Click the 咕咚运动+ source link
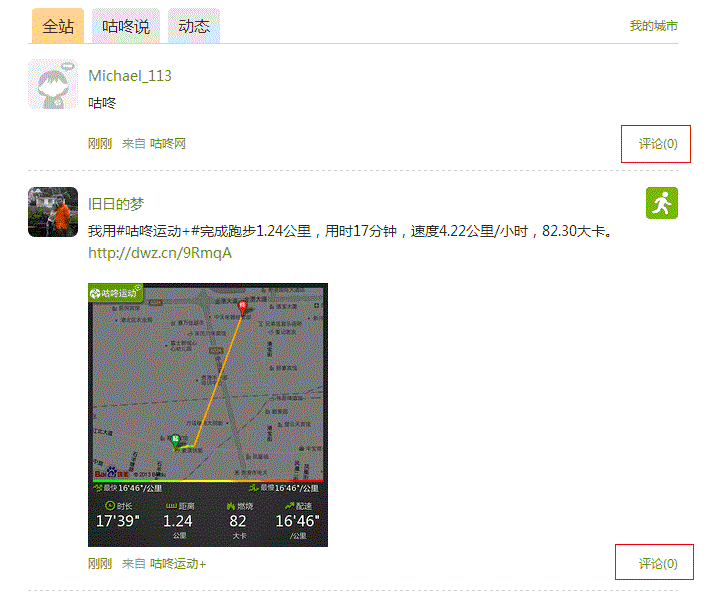 pyautogui.click(x=178, y=564)
